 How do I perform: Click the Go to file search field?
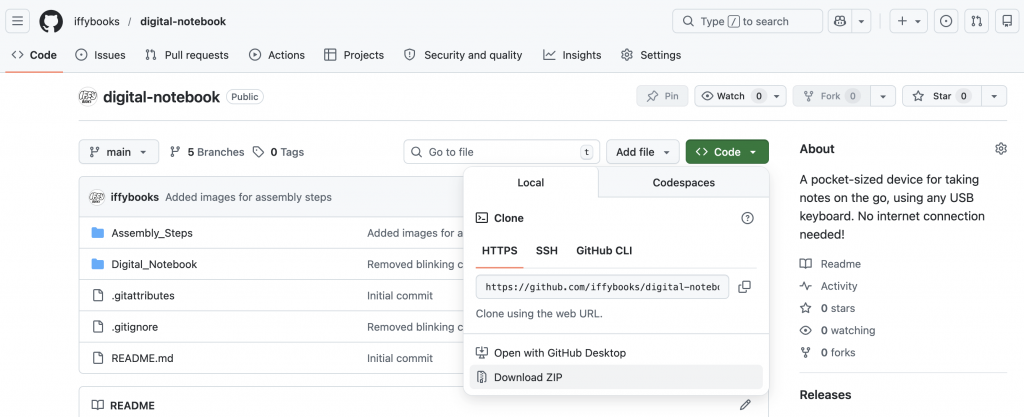500,152
